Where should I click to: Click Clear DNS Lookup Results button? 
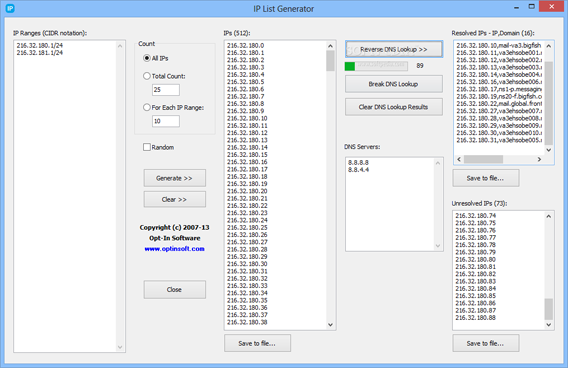pos(394,107)
